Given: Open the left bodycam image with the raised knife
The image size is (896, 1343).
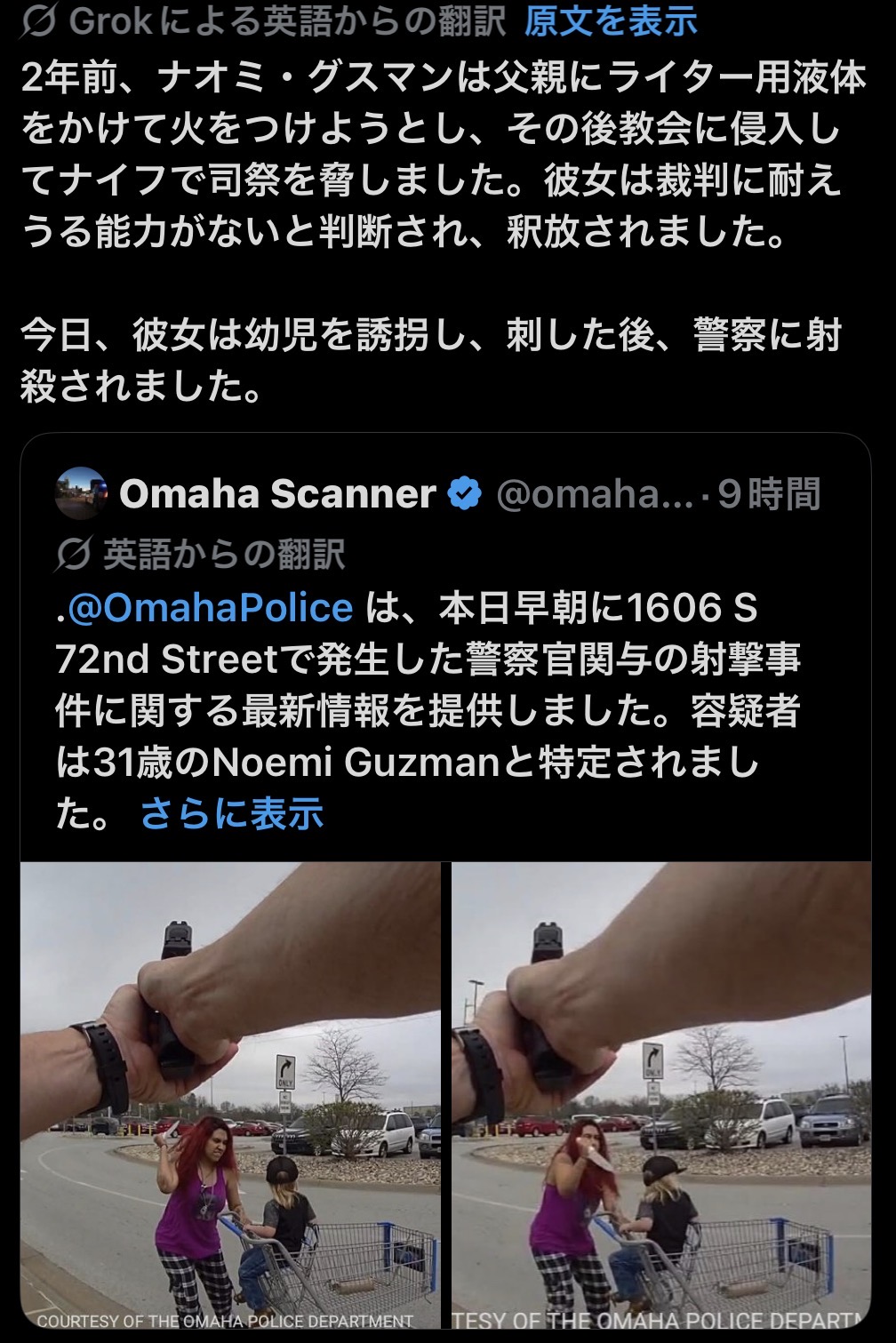Looking at the screenshot, I should tap(230, 1095).
